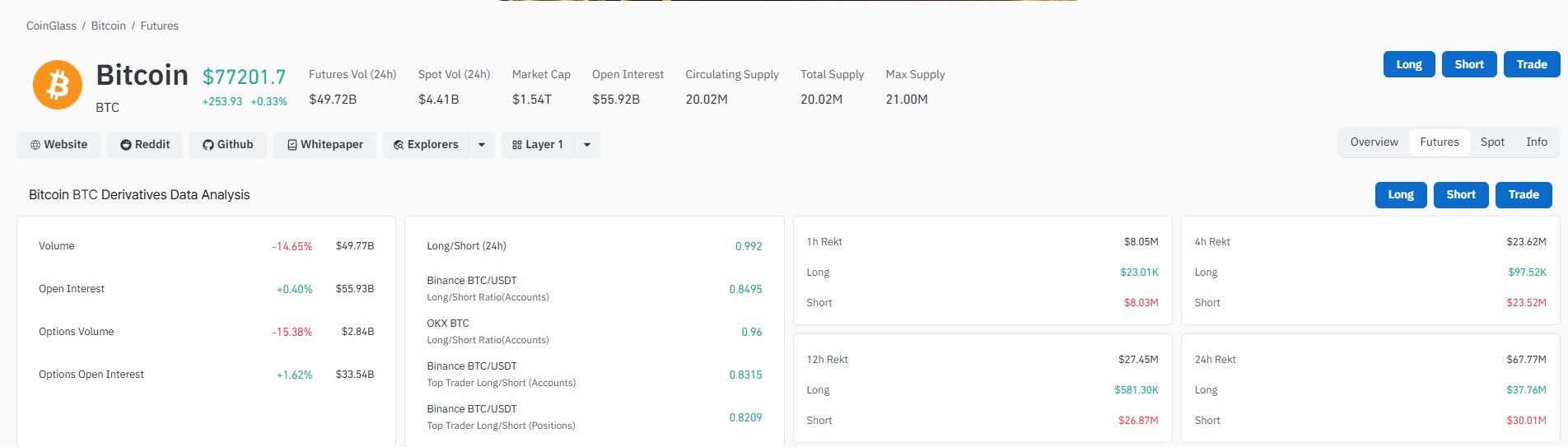Screen dimensions: 1568x447
Task: Open the Bitcoin breadcrumb link
Action: coord(109,26)
